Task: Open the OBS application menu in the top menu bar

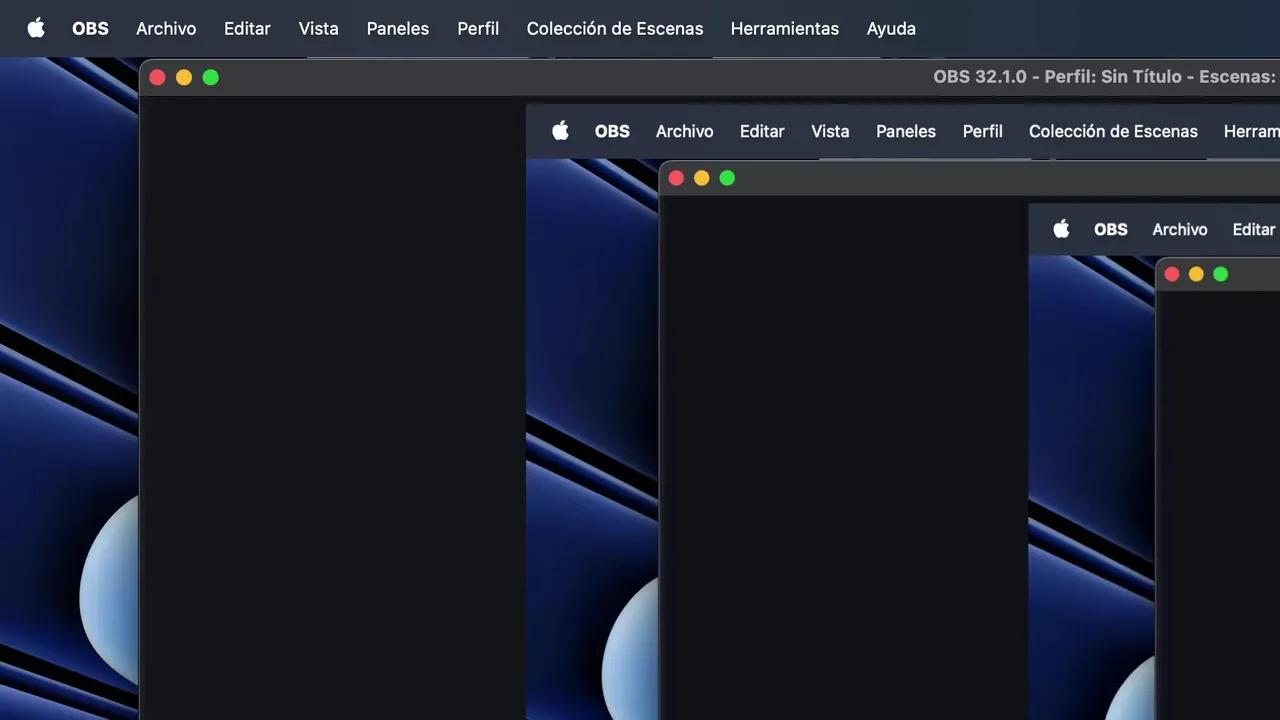Action: tap(90, 29)
